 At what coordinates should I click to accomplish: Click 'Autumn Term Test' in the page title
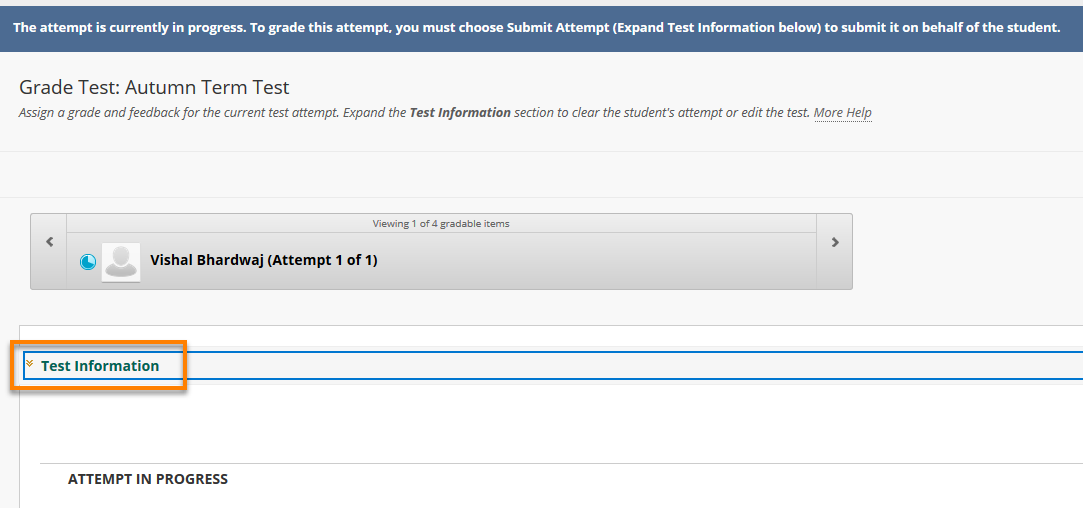point(207,88)
